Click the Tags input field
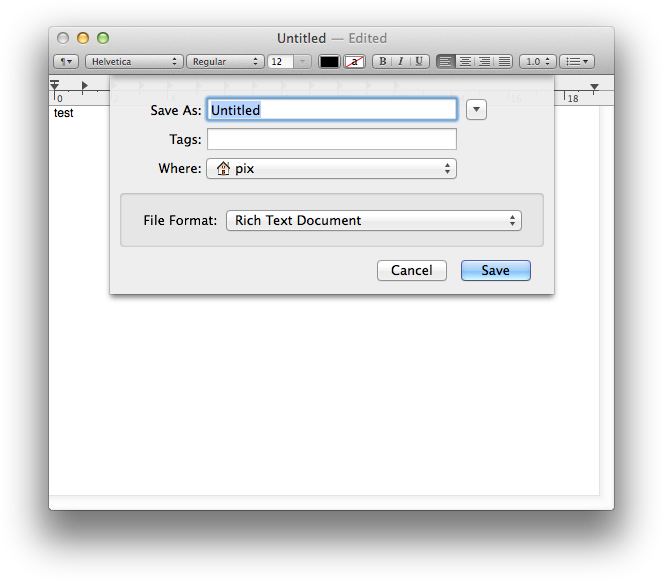 point(331,140)
